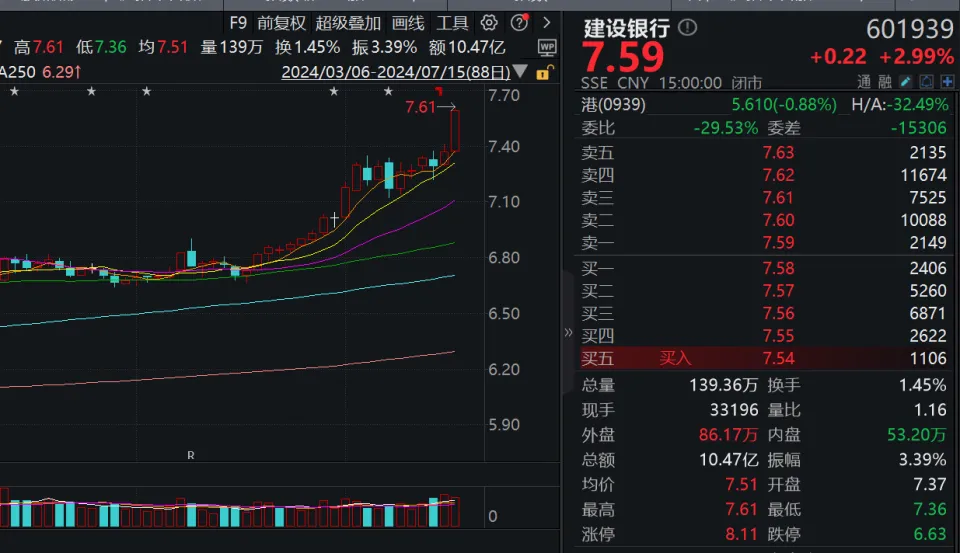Click the 买入 buy button
Viewport: 960px width, 553px height.
pos(675,357)
